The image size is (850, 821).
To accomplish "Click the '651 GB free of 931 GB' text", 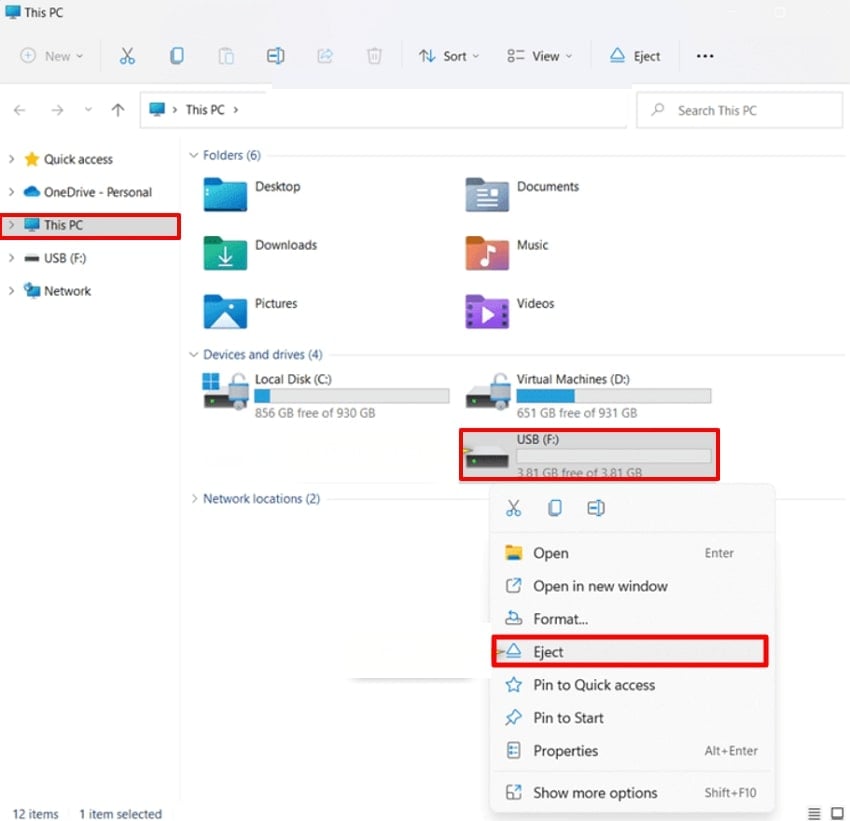I will click(577, 413).
